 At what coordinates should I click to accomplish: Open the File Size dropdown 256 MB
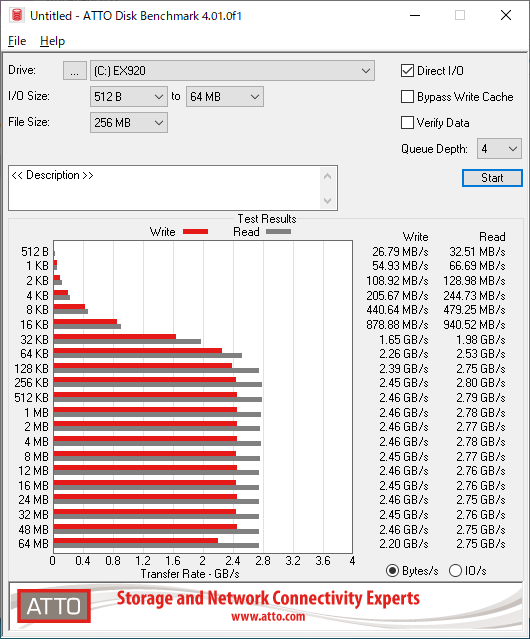129,123
